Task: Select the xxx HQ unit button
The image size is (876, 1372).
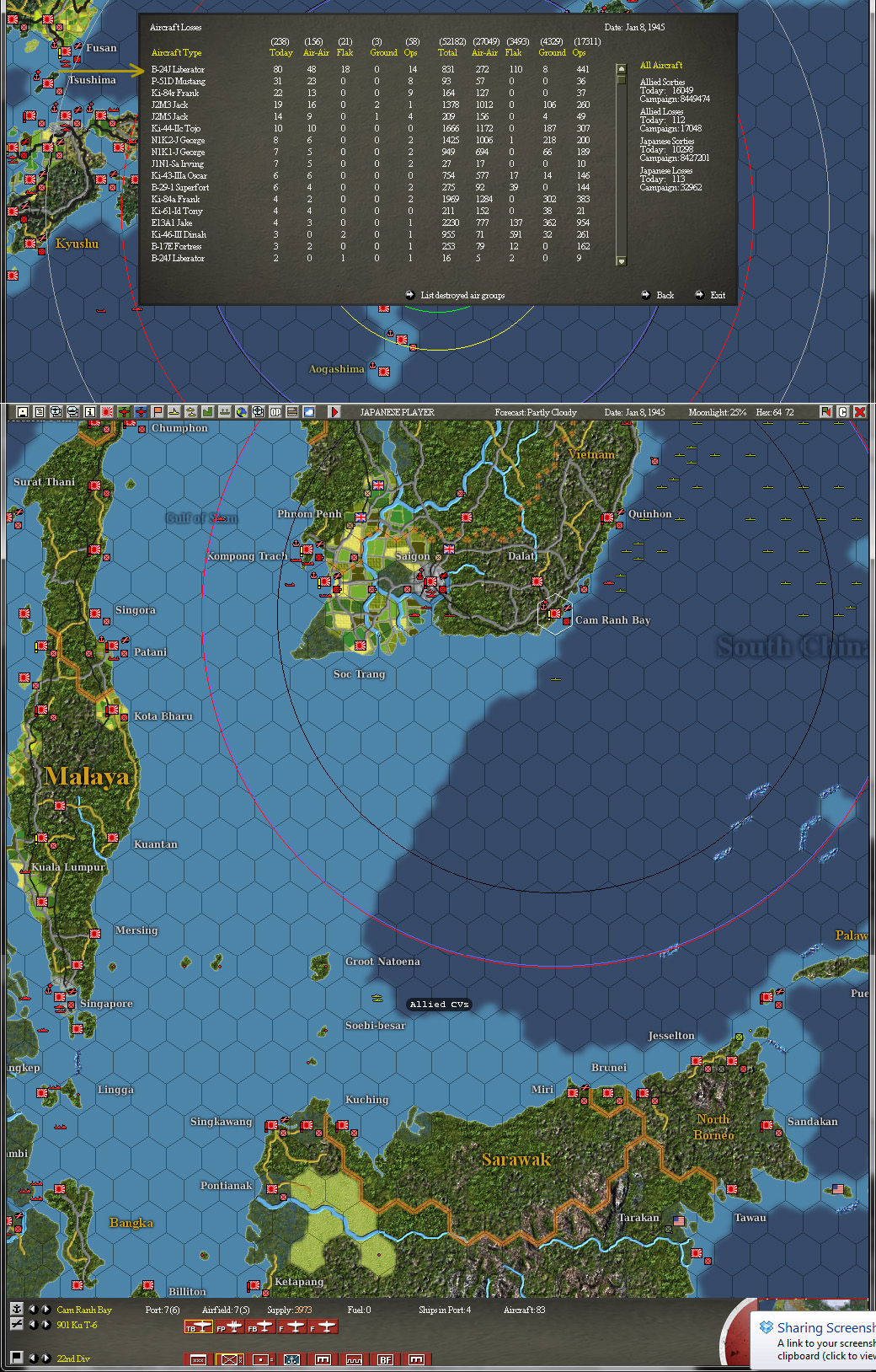Action: tap(198, 1359)
